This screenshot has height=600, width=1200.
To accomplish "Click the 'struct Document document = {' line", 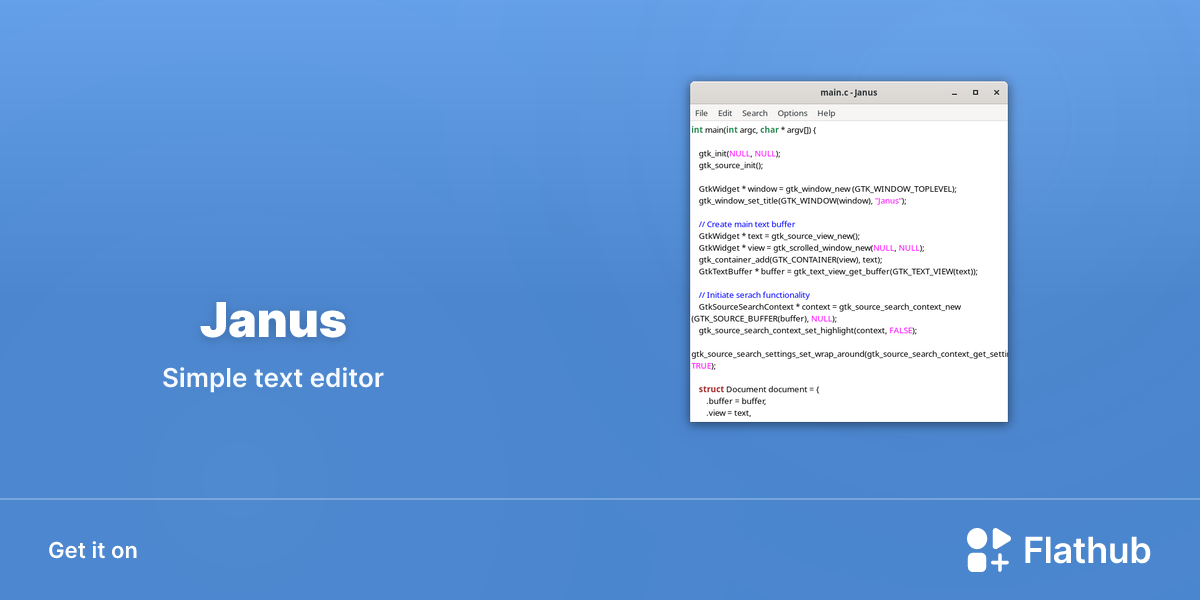I will pos(759,389).
